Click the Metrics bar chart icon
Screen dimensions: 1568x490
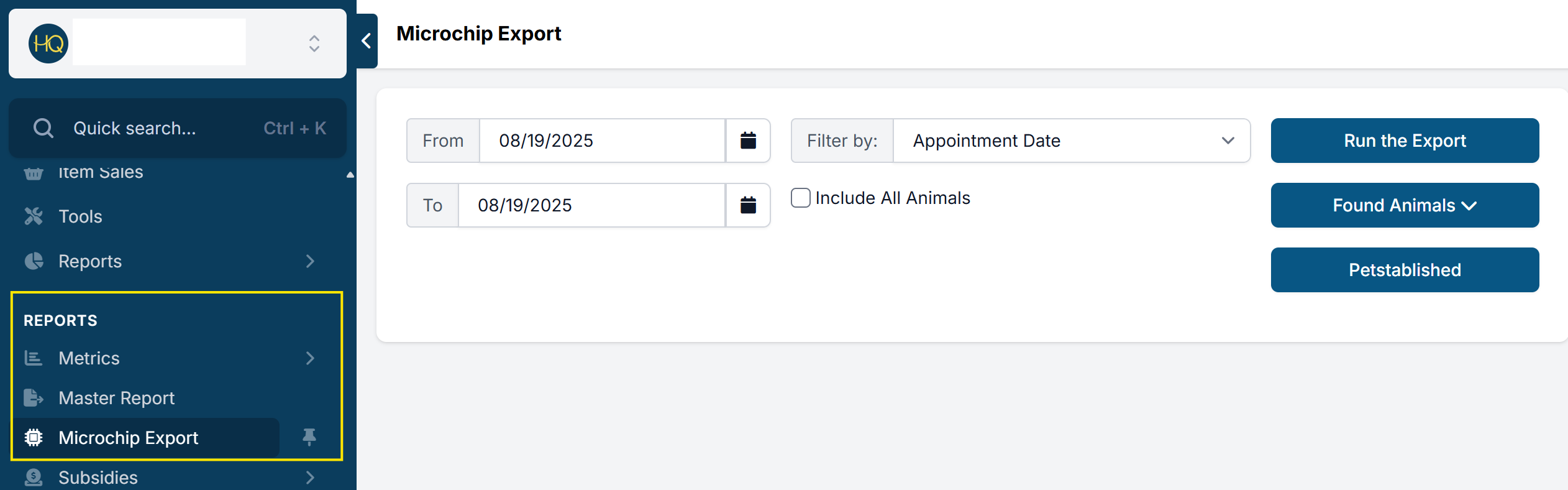(34, 358)
